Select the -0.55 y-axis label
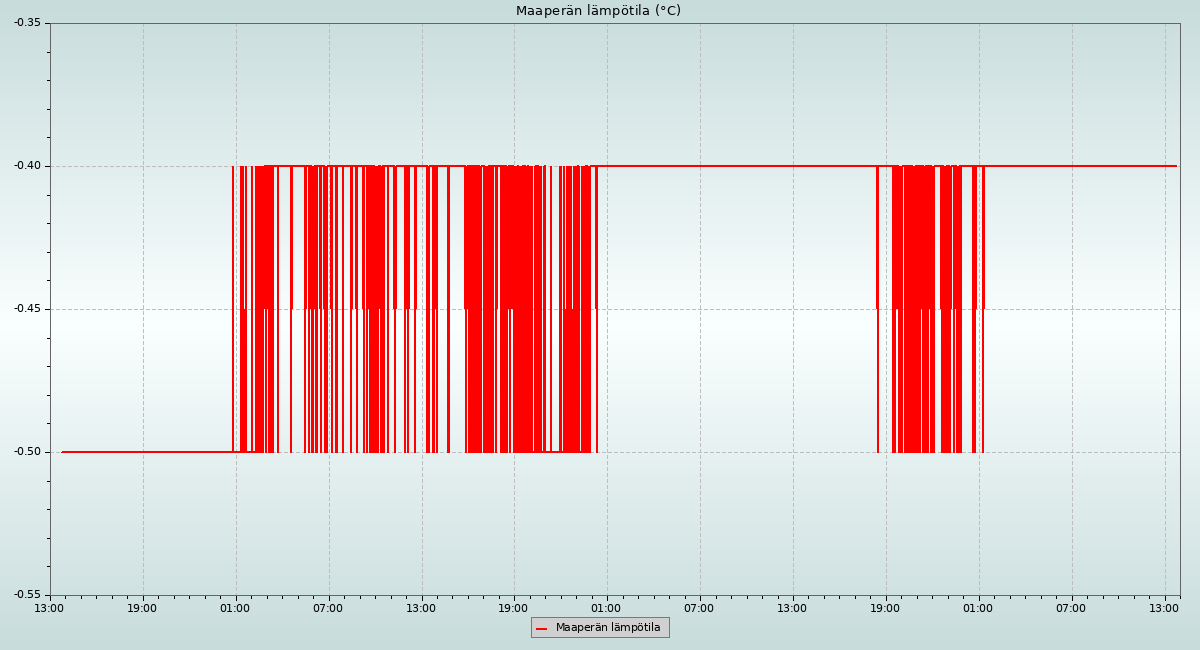Viewport: 1200px width, 650px height. (x=27, y=595)
